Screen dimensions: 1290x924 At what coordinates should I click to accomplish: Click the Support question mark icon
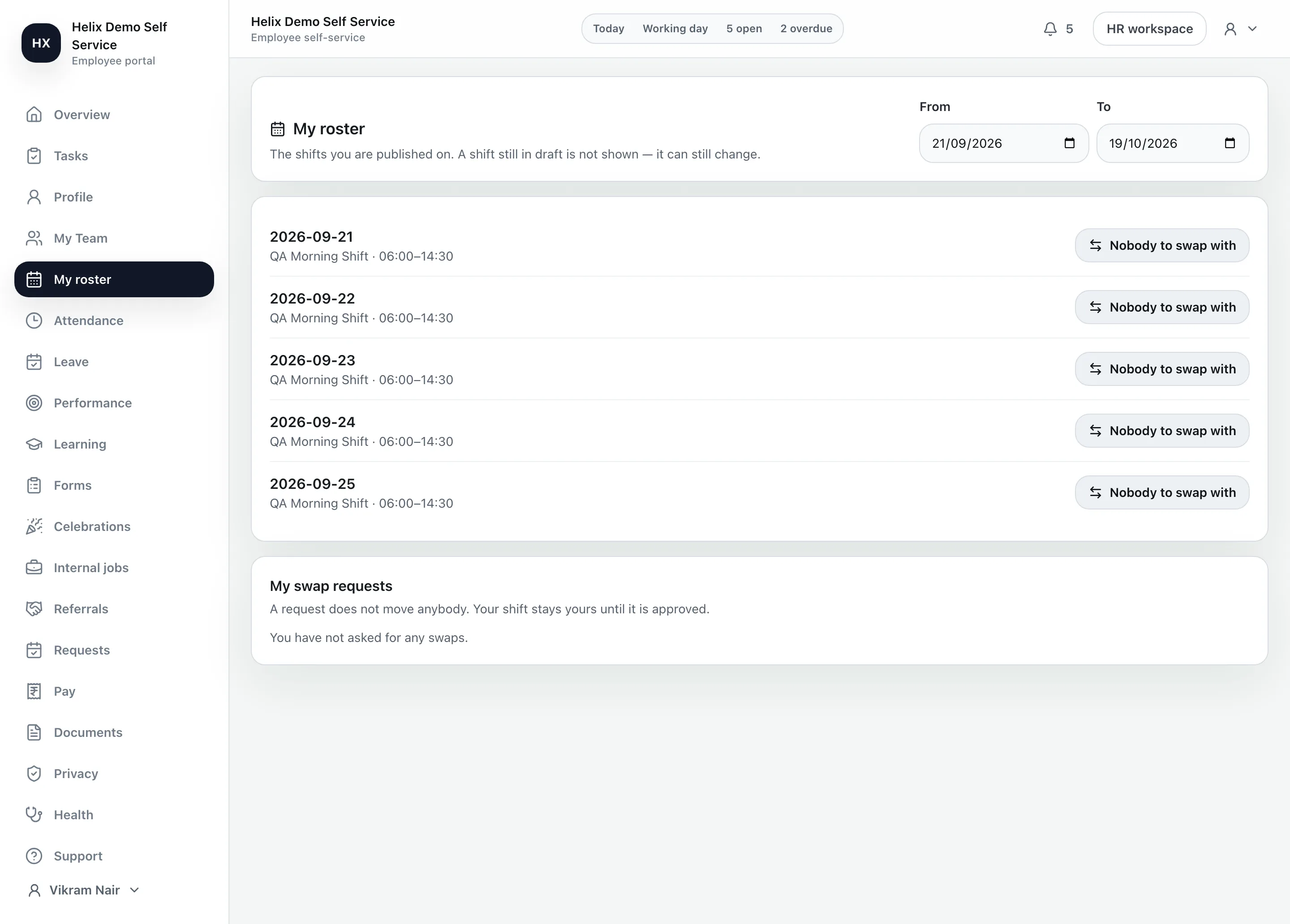(34, 856)
